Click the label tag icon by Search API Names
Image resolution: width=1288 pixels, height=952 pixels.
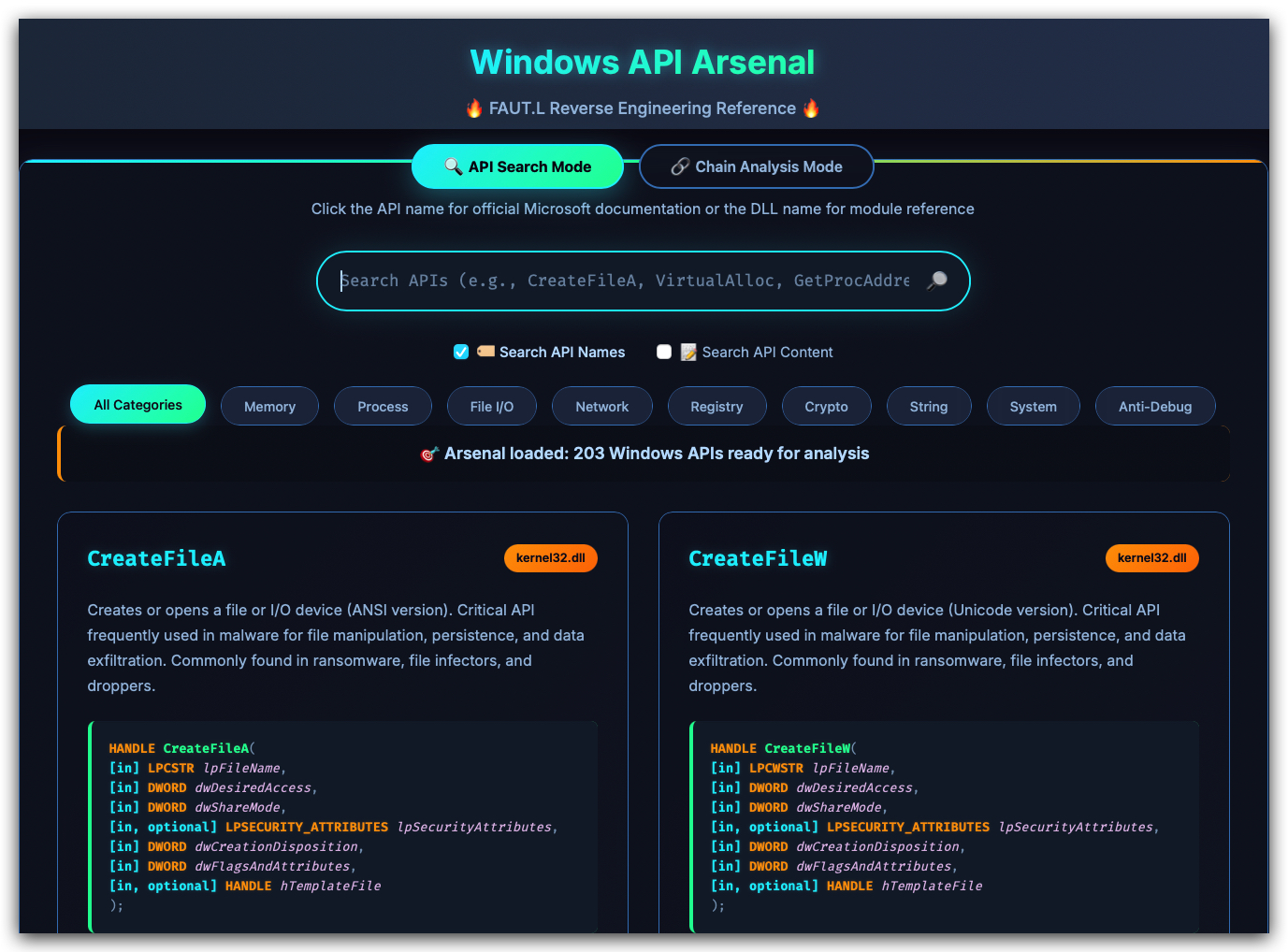485,352
